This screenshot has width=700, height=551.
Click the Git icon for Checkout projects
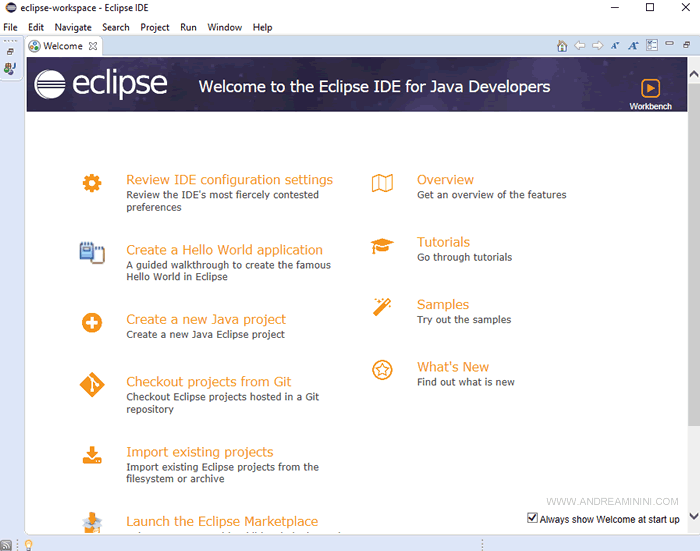(x=92, y=385)
